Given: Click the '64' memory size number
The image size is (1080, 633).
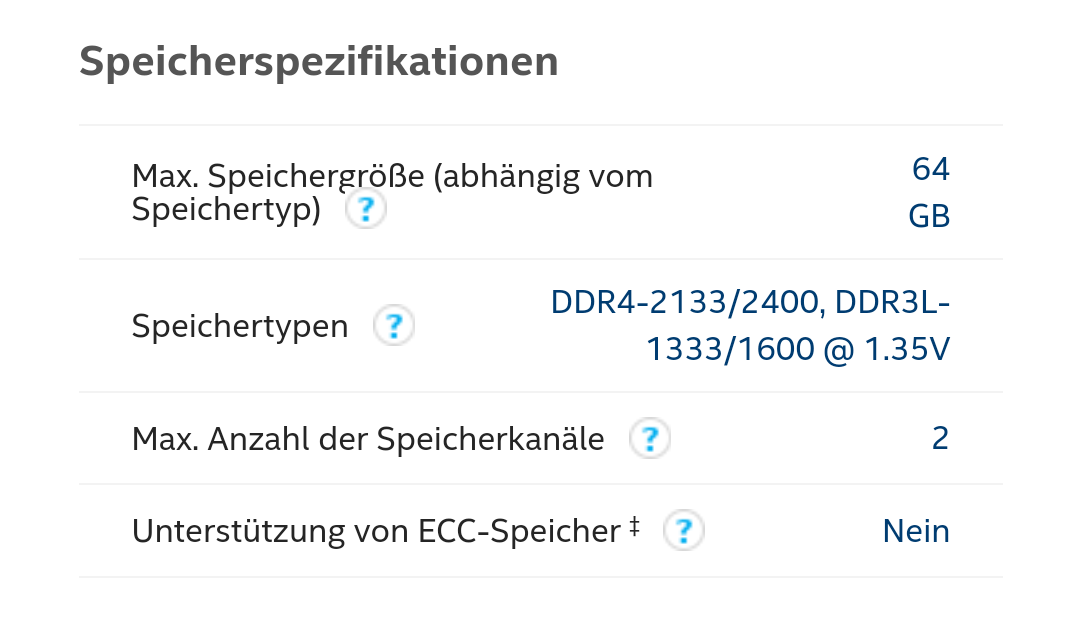Looking at the screenshot, I should 931,169.
